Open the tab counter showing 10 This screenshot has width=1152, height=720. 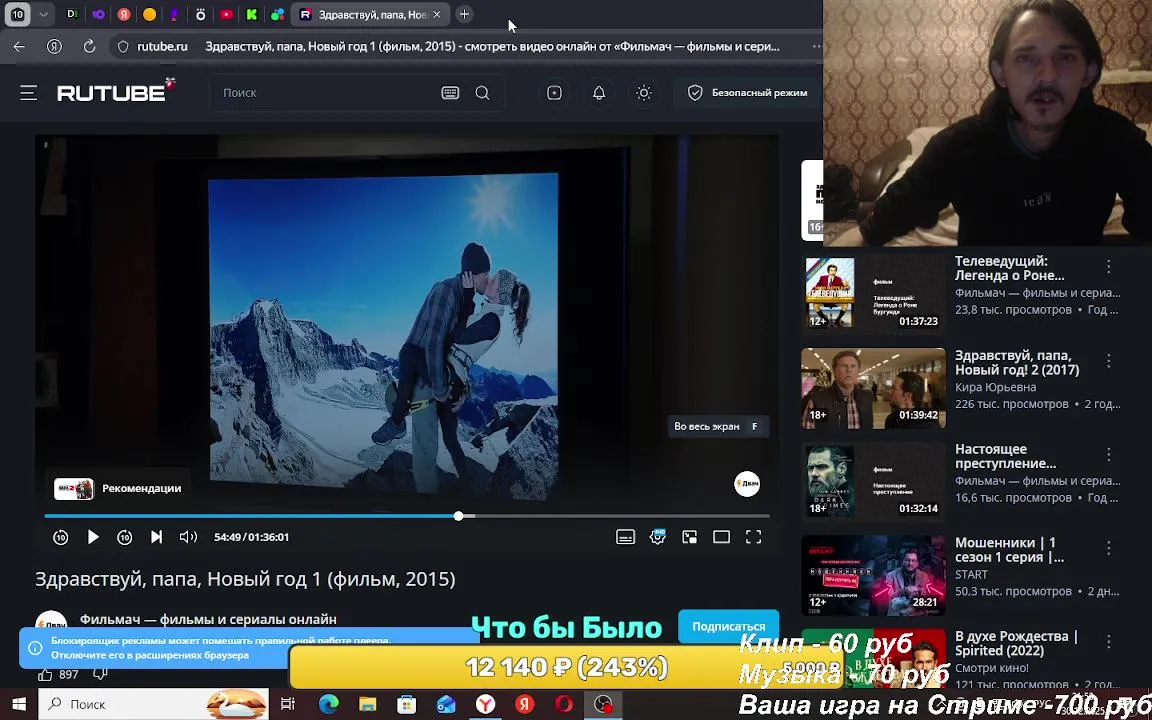[x=18, y=14]
